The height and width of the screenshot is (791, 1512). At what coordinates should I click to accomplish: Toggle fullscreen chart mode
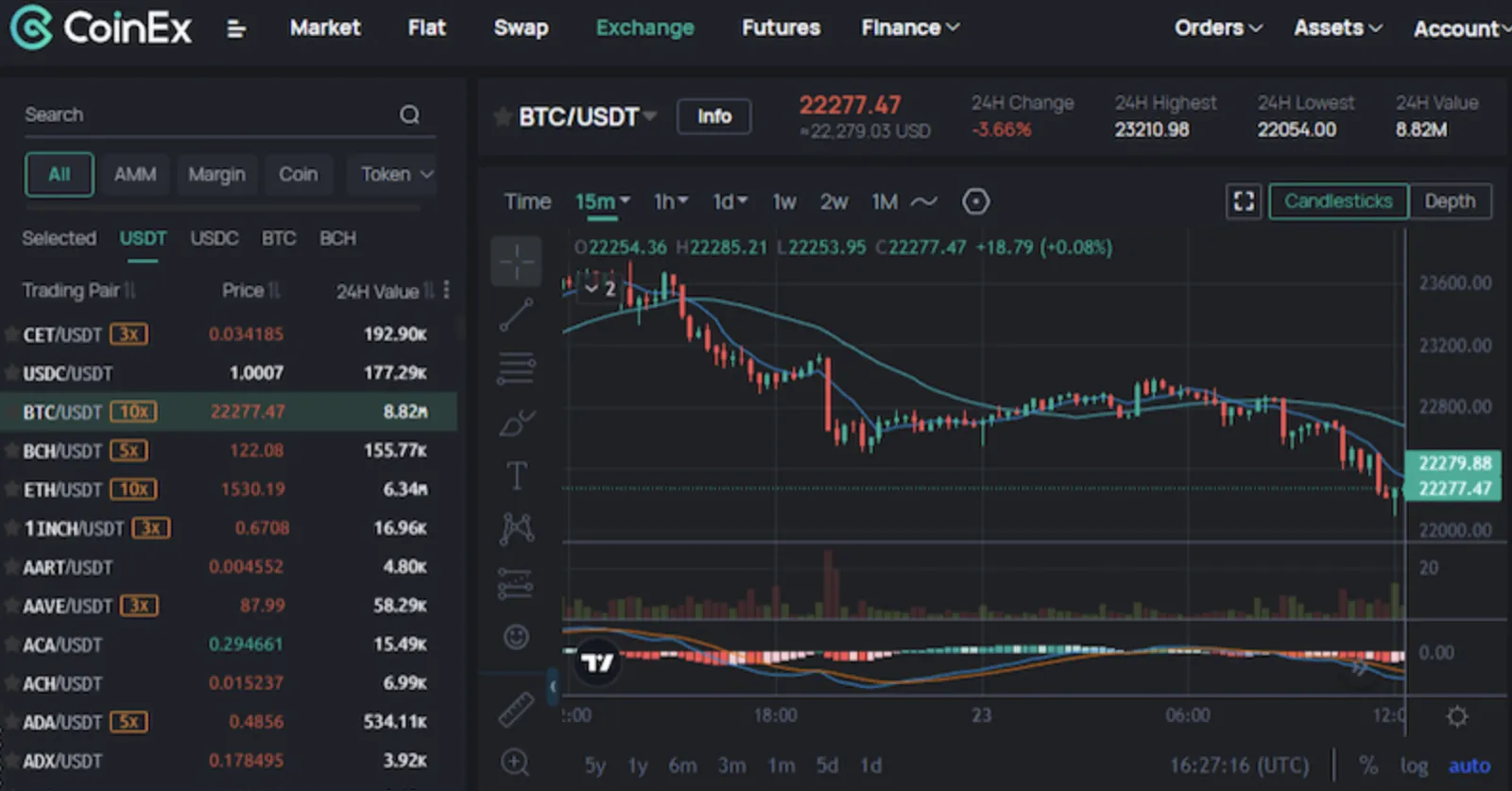pos(1244,201)
